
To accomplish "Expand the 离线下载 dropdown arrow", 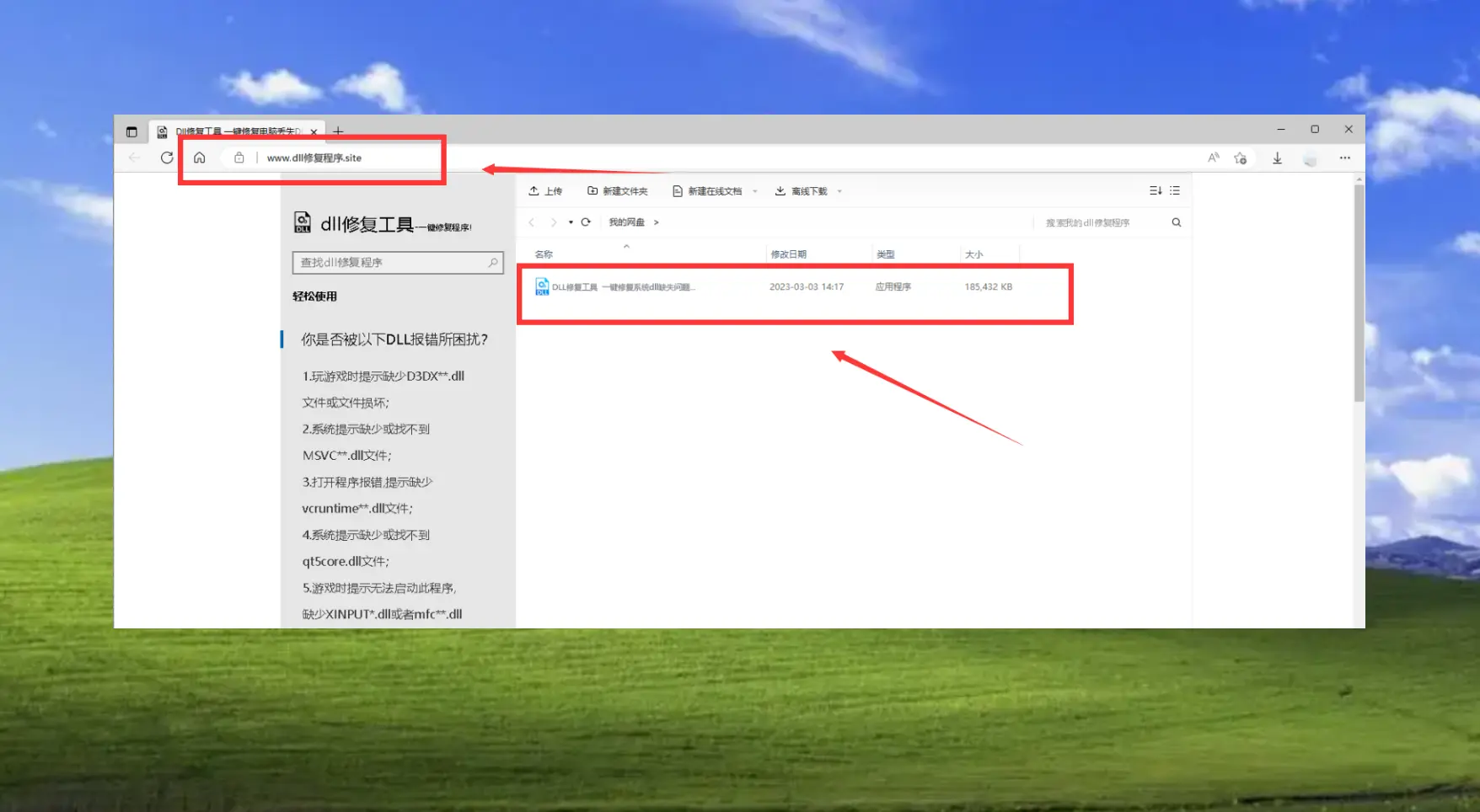I will (x=839, y=191).
